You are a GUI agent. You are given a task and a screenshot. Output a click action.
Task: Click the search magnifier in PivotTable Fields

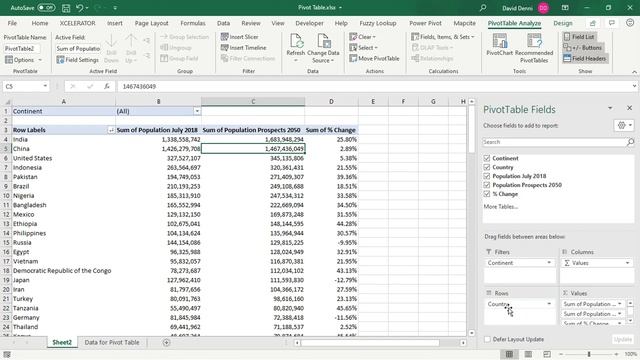coord(630,142)
